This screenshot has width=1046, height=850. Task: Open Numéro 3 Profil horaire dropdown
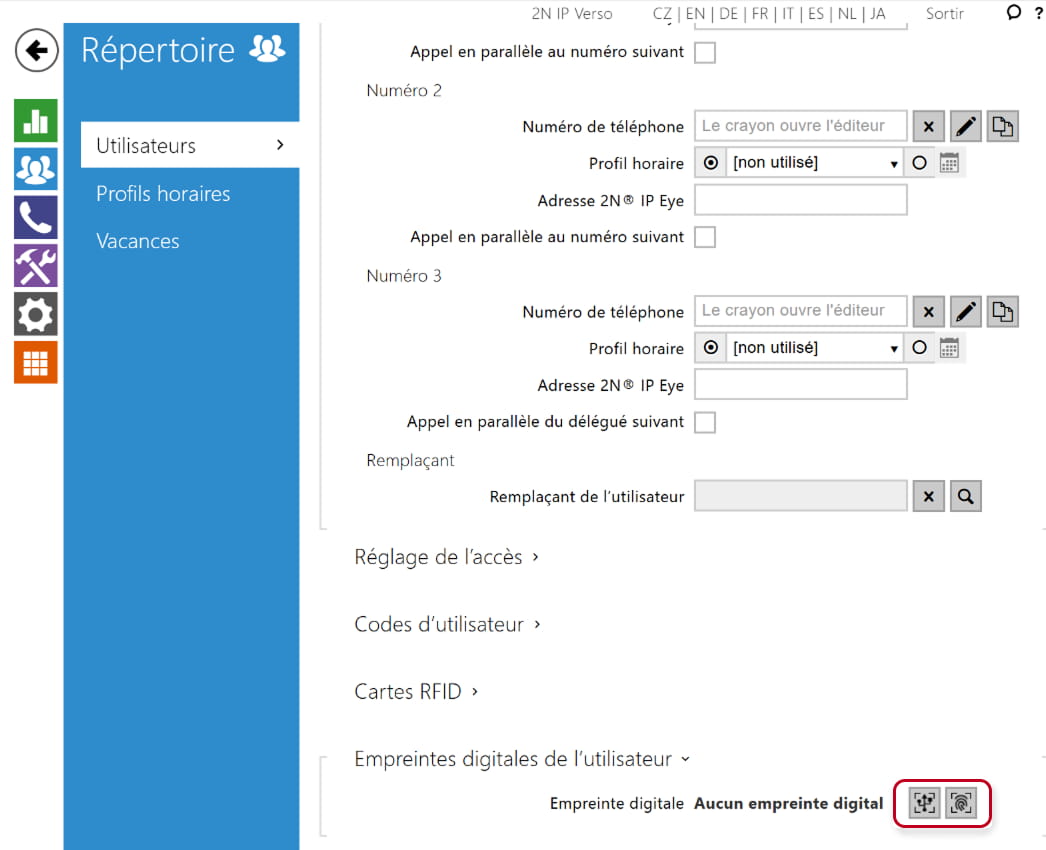pos(815,348)
